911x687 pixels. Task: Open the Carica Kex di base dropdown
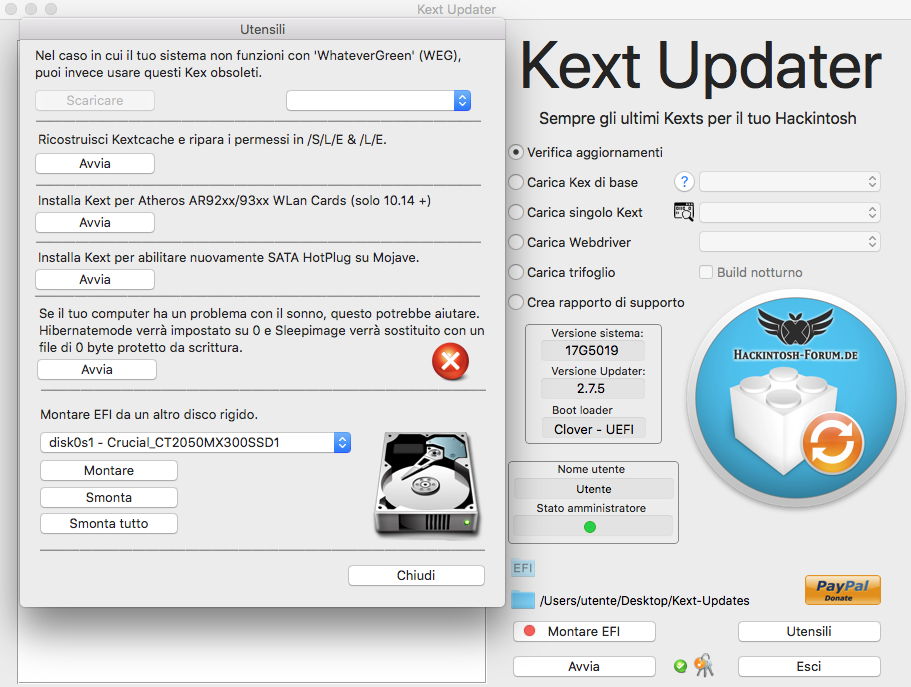790,182
